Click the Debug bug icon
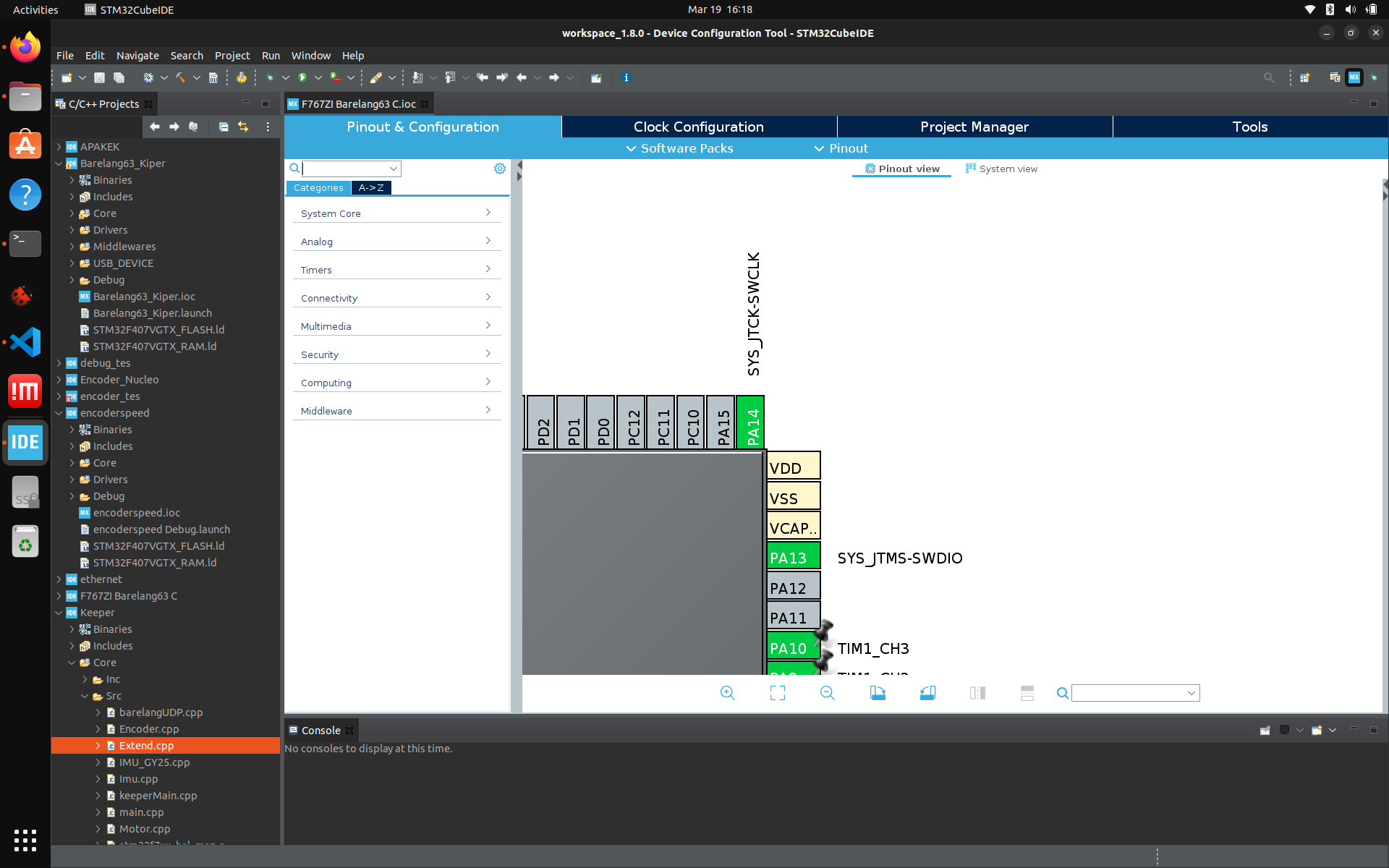The height and width of the screenshot is (868, 1389). coord(270,77)
